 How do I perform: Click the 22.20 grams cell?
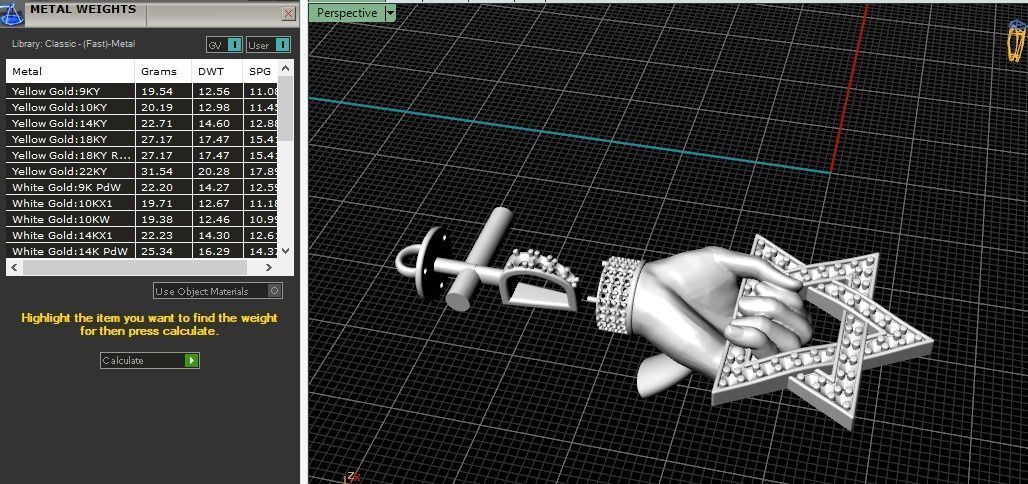164,188
